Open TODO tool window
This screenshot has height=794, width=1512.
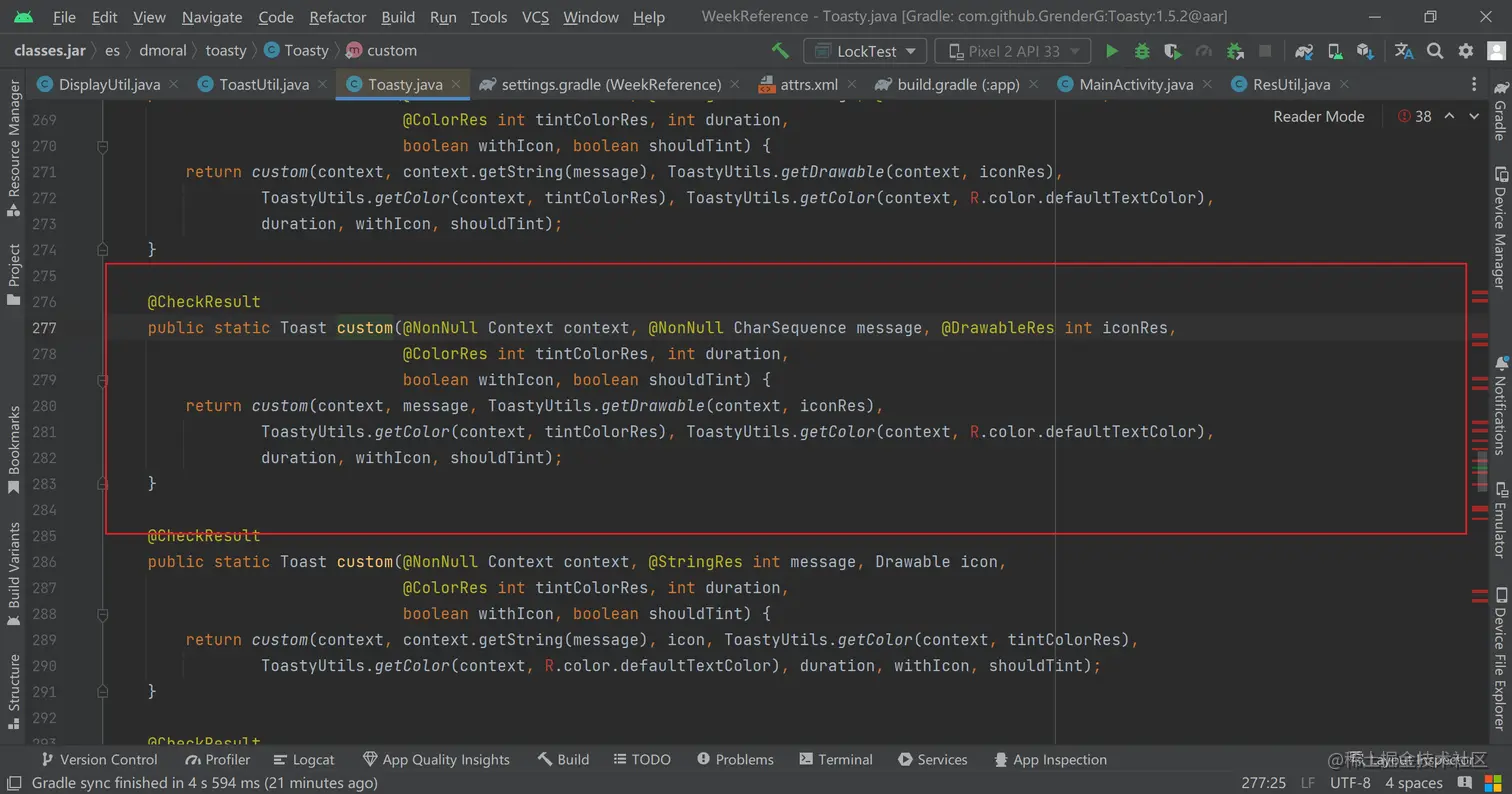pyautogui.click(x=642, y=759)
